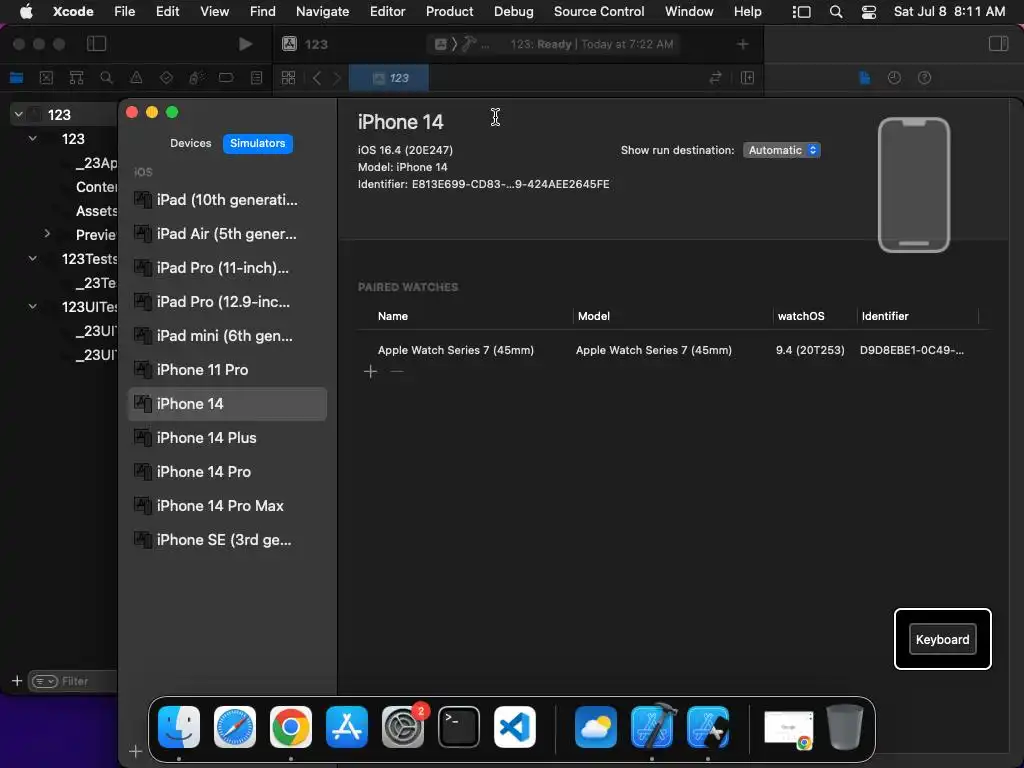Open the Debug menu
The image size is (1024, 768).
(513, 11)
